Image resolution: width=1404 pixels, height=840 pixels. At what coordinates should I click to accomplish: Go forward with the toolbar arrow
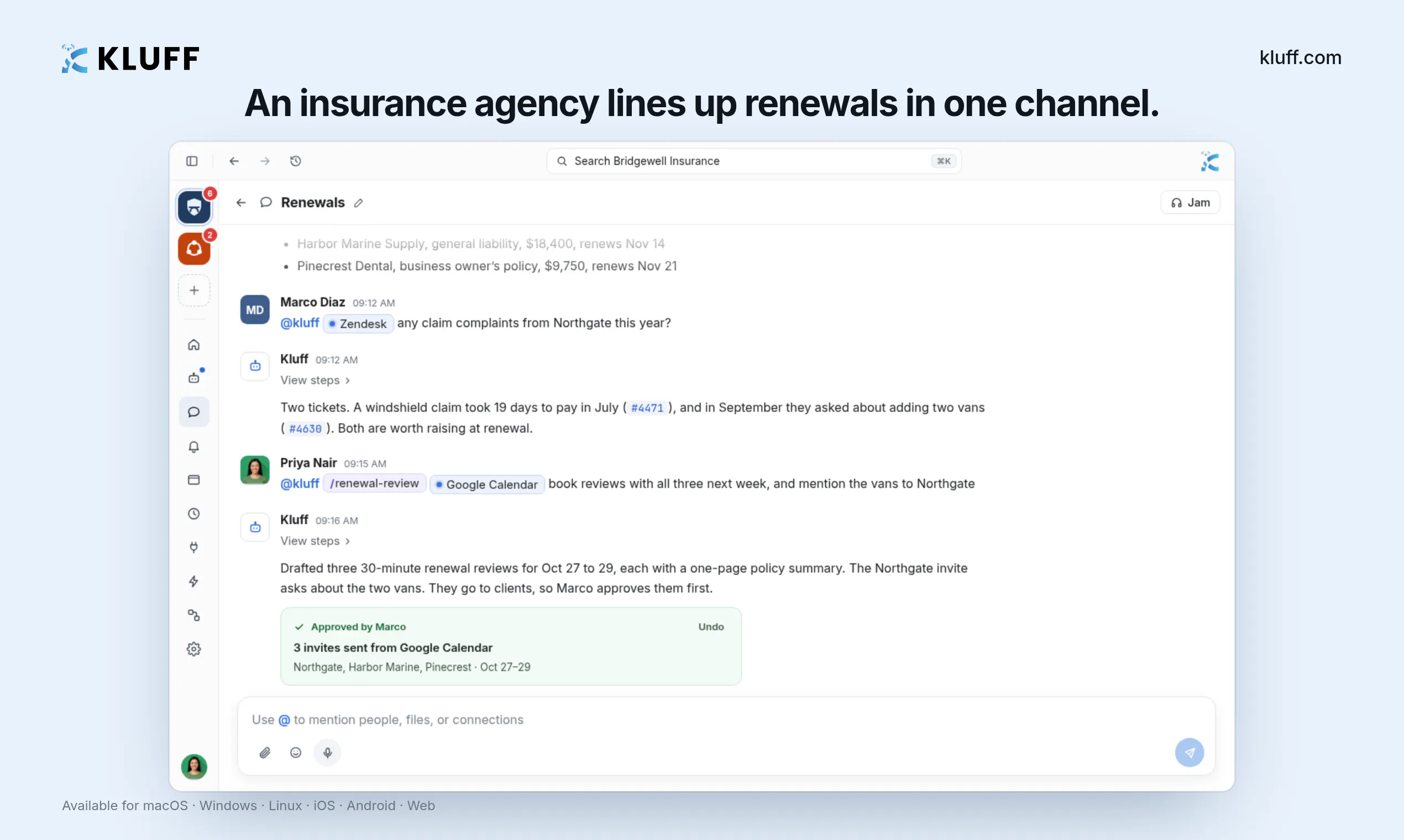(265, 161)
